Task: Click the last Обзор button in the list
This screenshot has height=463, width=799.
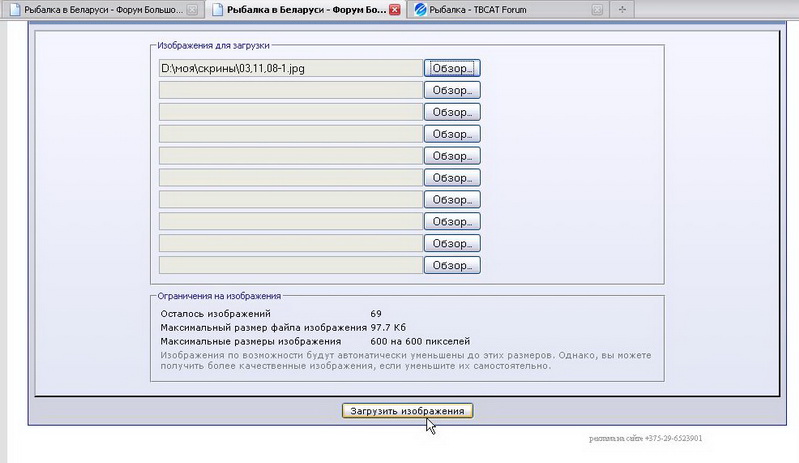Action: [452, 266]
